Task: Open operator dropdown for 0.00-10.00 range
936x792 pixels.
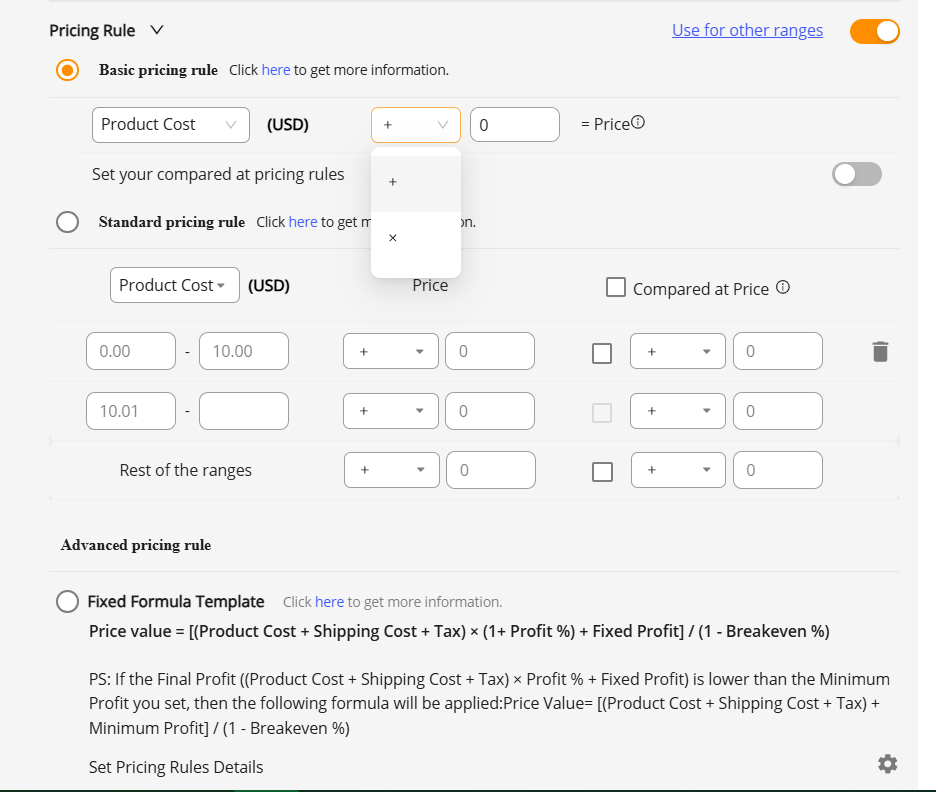Action: point(390,352)
